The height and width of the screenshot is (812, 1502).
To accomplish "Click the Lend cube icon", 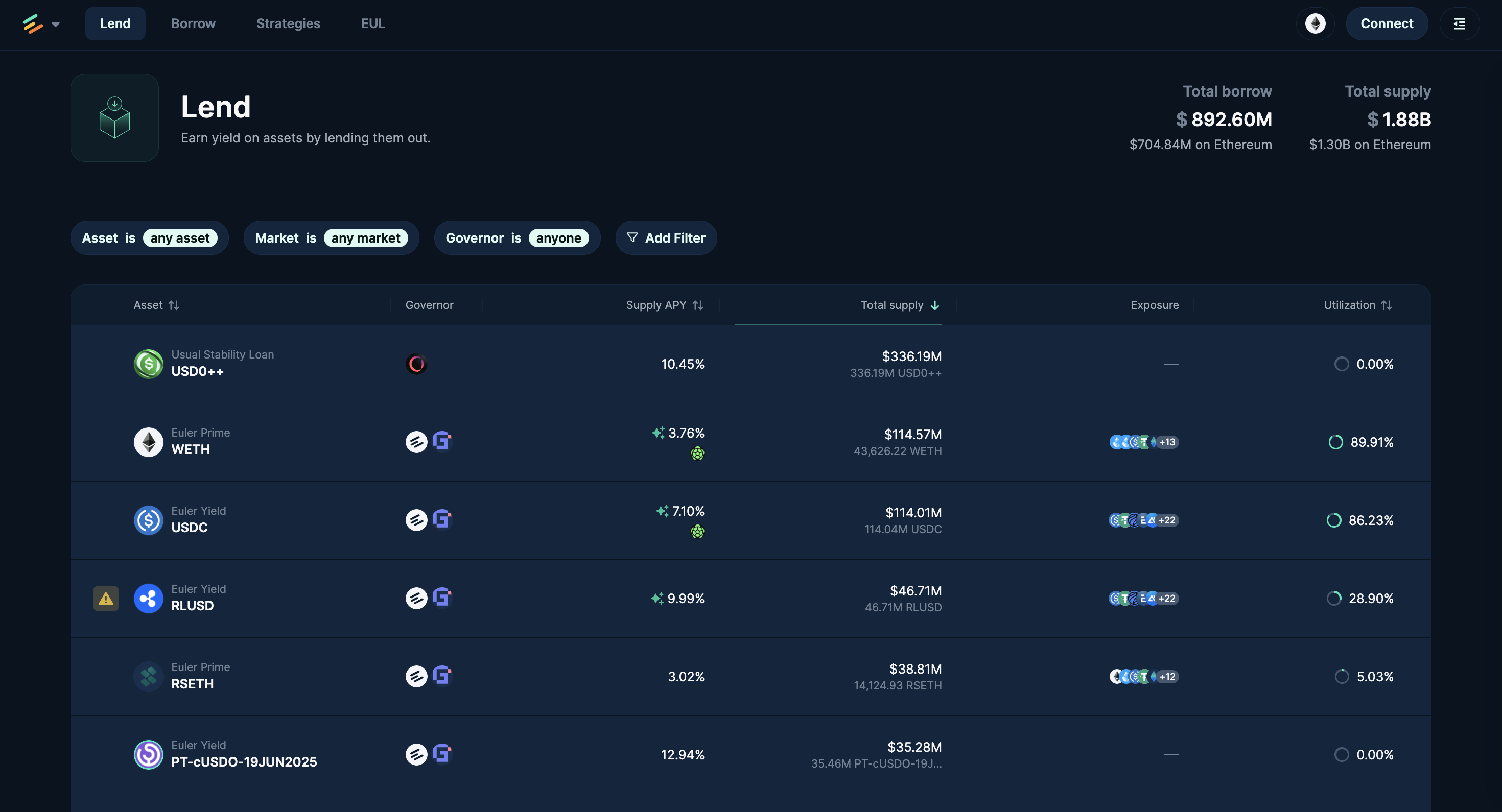I will click(x=115, y=118).
